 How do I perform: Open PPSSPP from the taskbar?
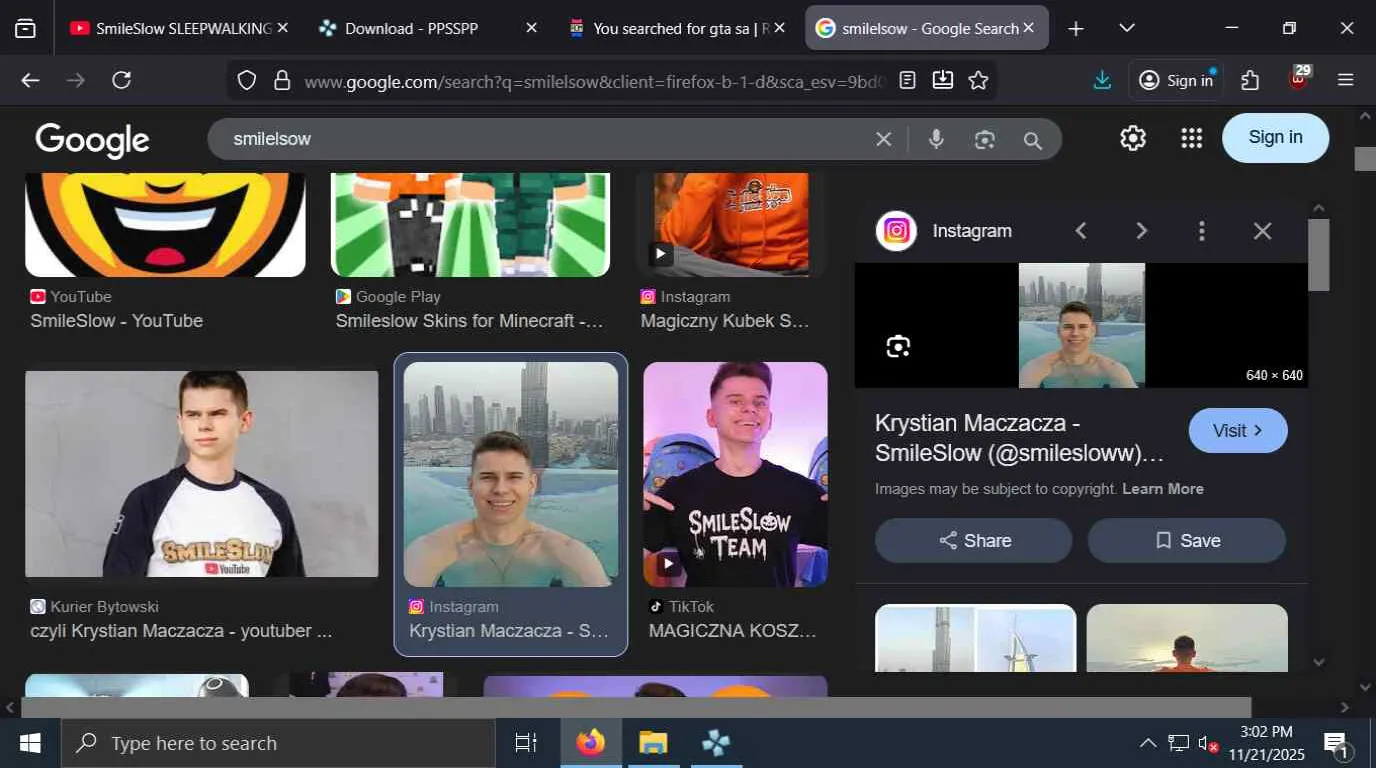716,743
